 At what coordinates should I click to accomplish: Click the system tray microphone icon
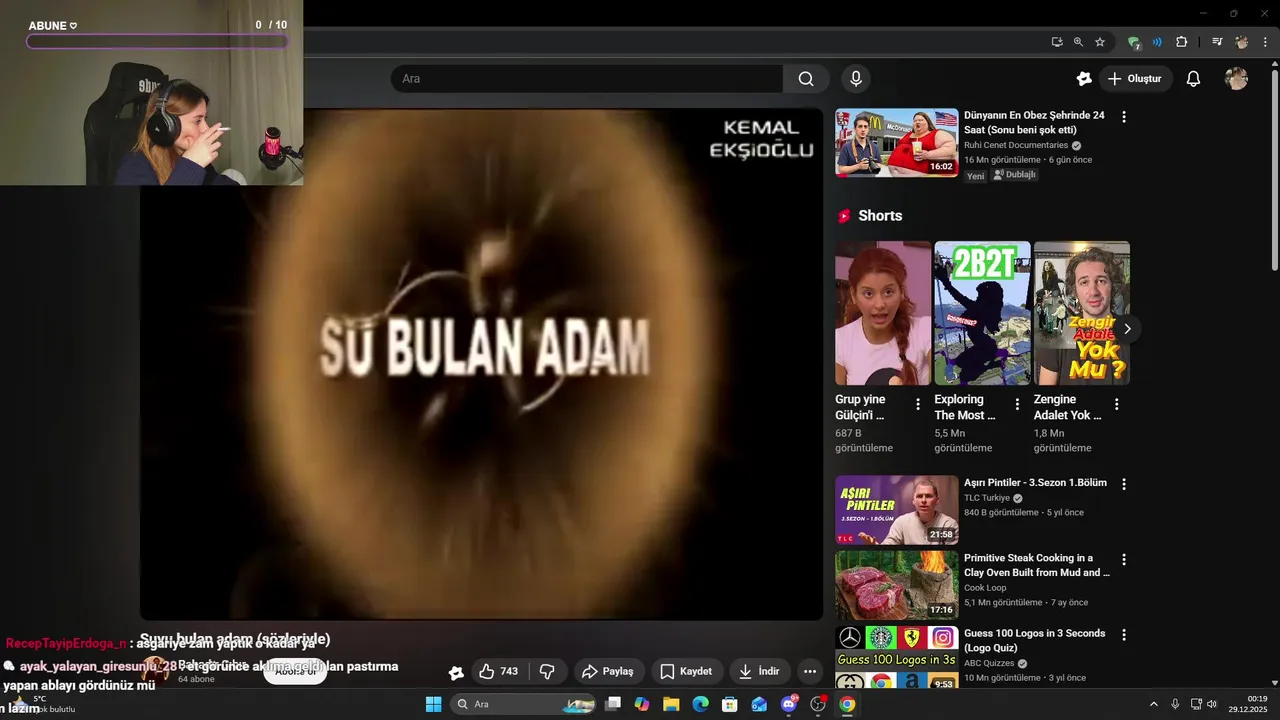click(x=1175, y=704)
